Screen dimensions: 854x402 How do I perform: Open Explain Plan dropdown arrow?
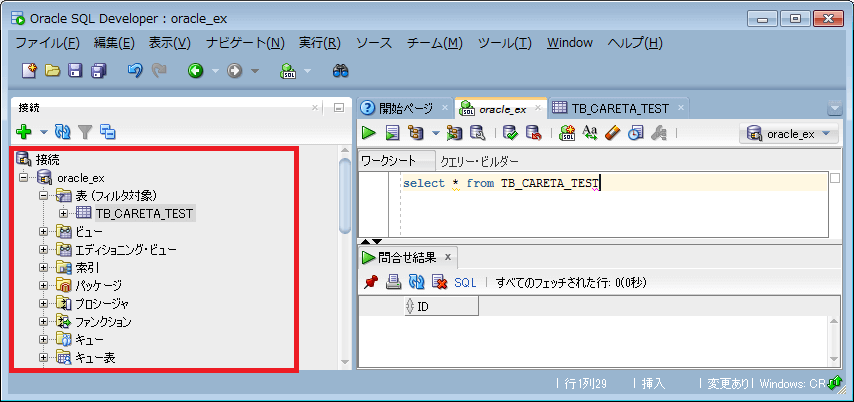pyautogui.click(x=435, y=133)
